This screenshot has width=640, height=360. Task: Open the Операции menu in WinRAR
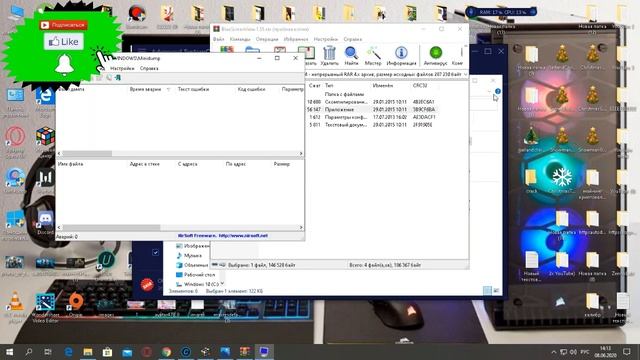click(267, 39)
